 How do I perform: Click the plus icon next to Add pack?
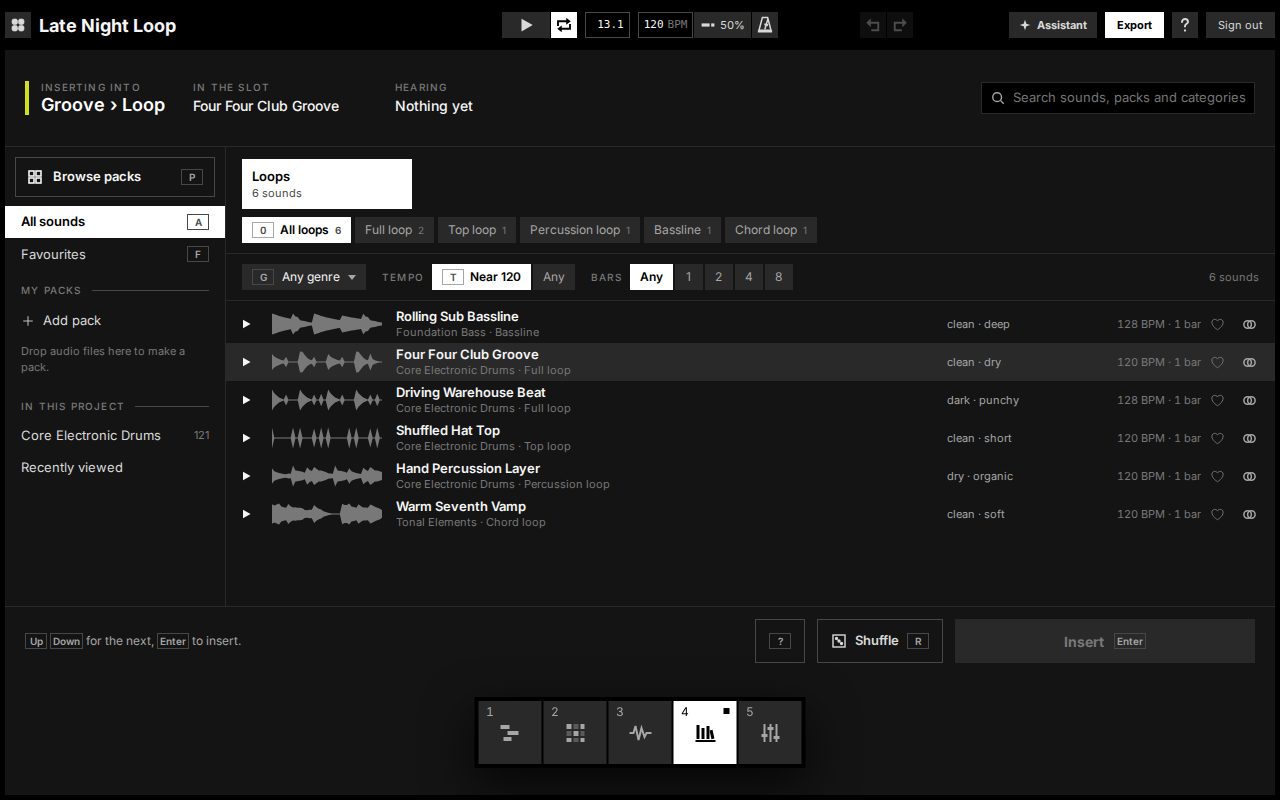point(28,321)
